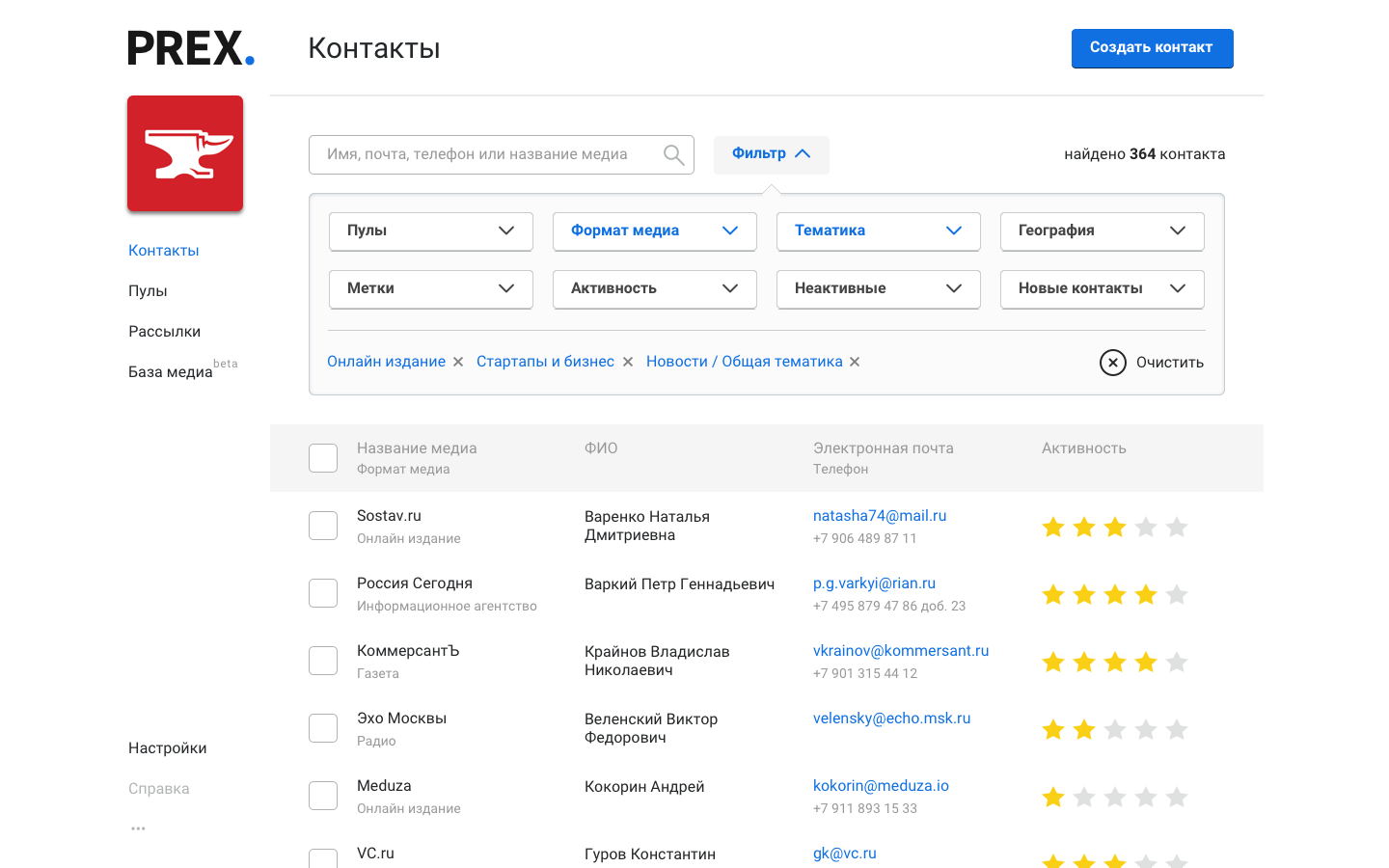Remove the Стартапы и бизнес filter tag
The width and height of the screenshot is (1389, 868).
628,362
